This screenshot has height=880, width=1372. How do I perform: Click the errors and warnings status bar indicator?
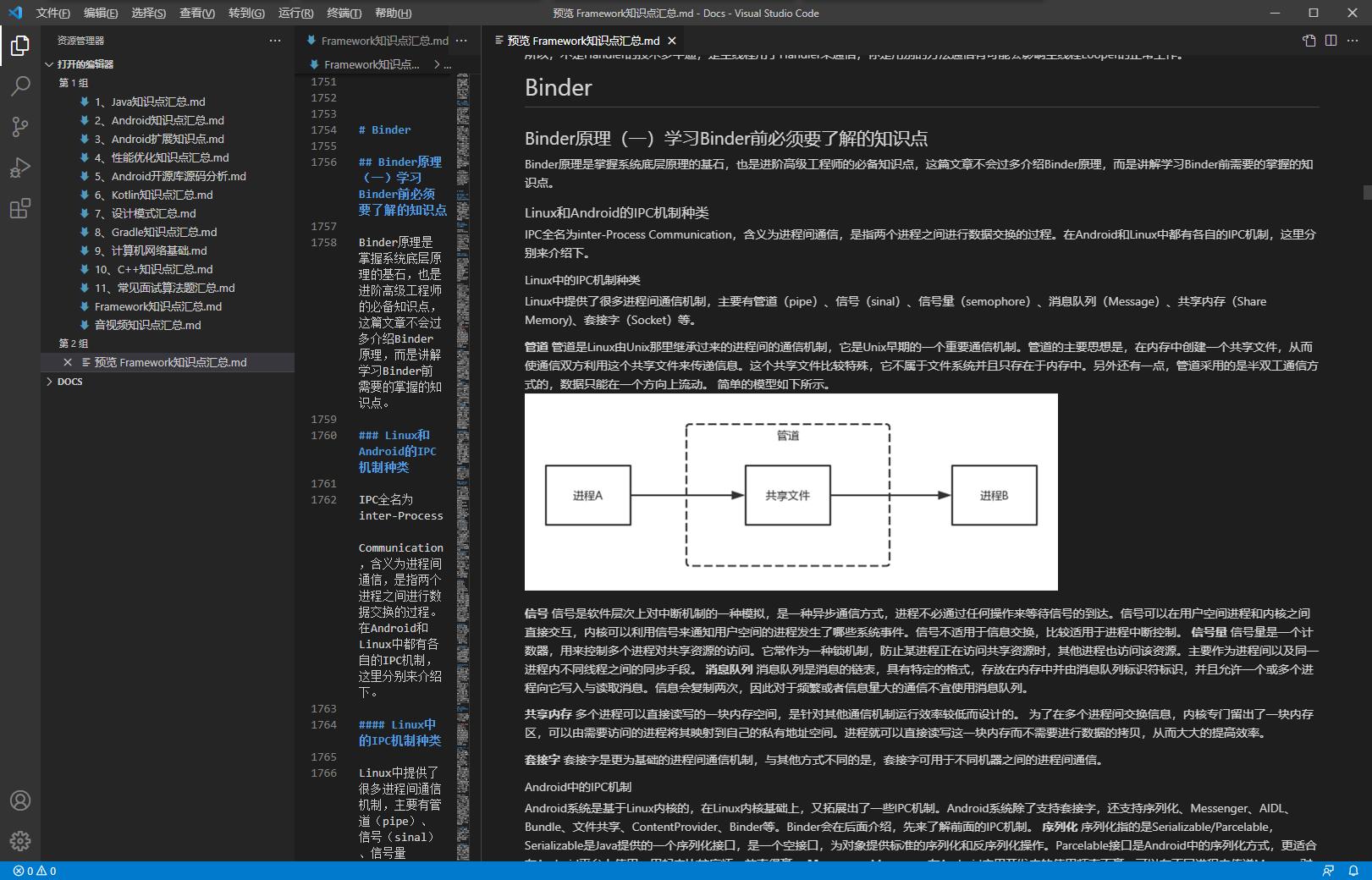34,871
